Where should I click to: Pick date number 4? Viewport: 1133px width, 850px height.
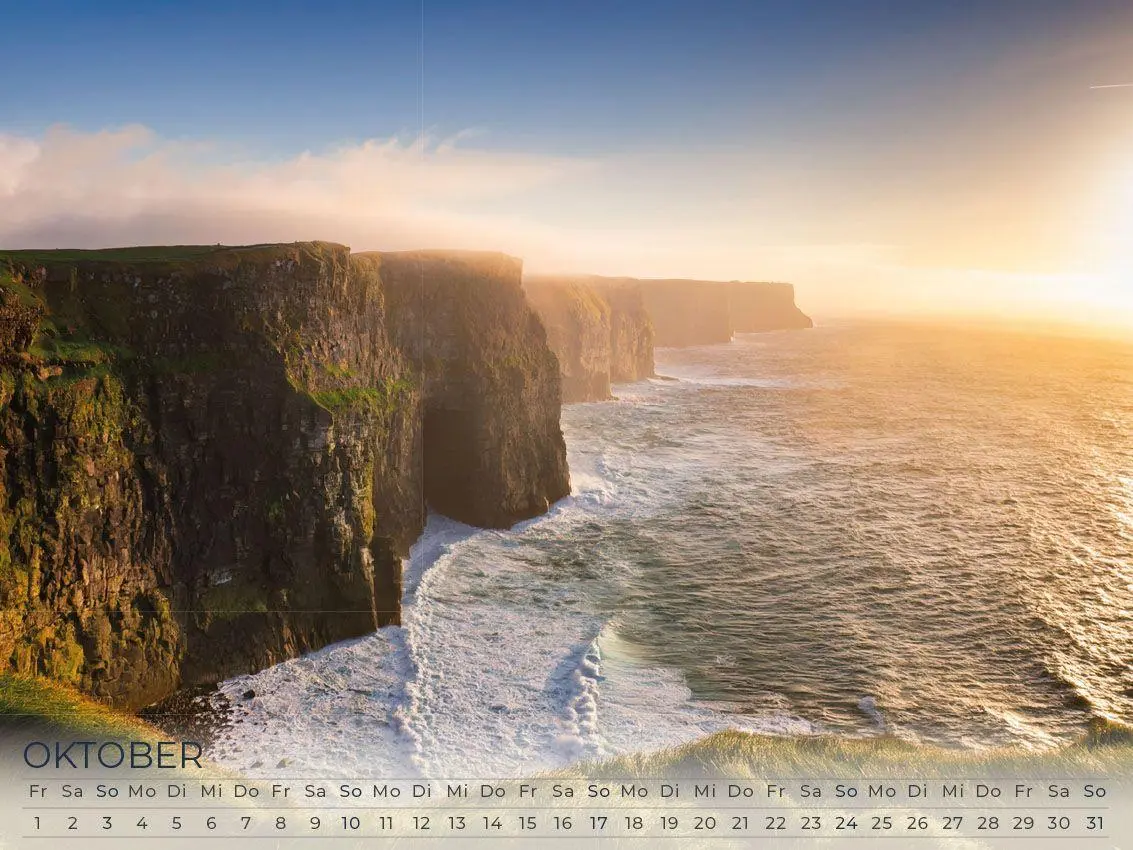pos(142,823)
